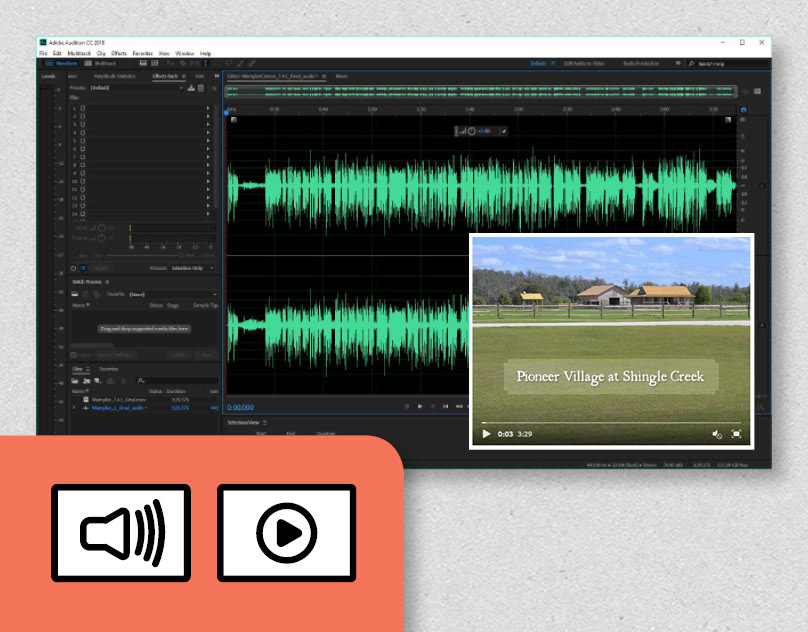The image size is (808, 632).
Task: Open the Mixer tab
Action: pos(341,76)
